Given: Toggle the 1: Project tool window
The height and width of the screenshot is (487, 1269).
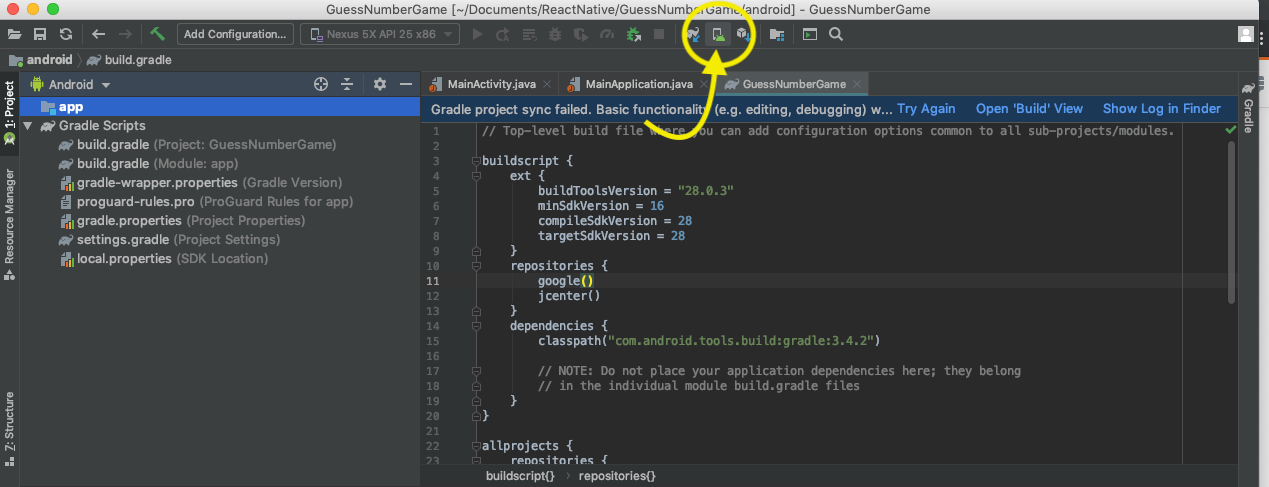Looking at the screenshot, I should point(9,112).
